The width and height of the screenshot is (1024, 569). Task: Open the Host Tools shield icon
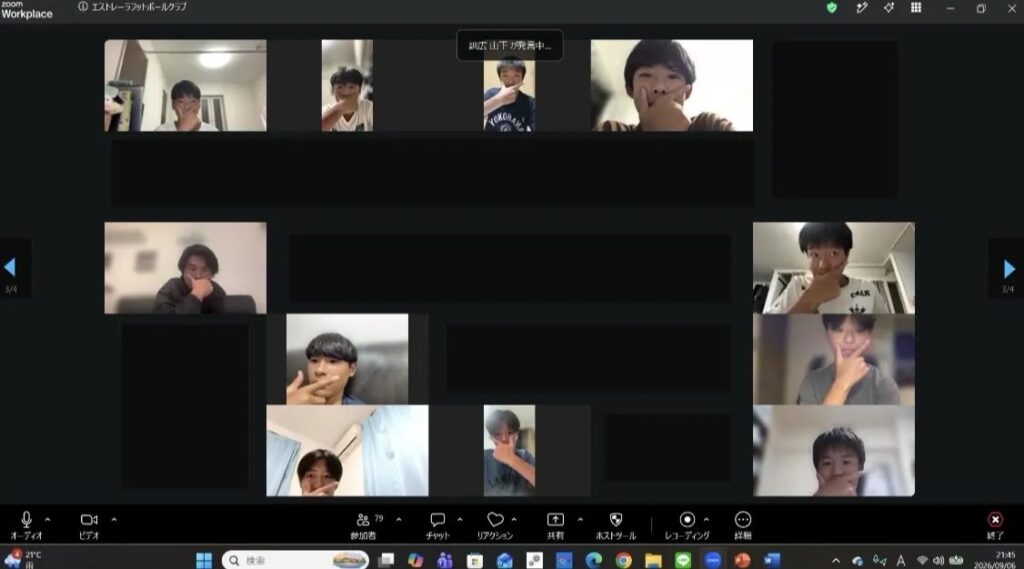coord(615,525)
